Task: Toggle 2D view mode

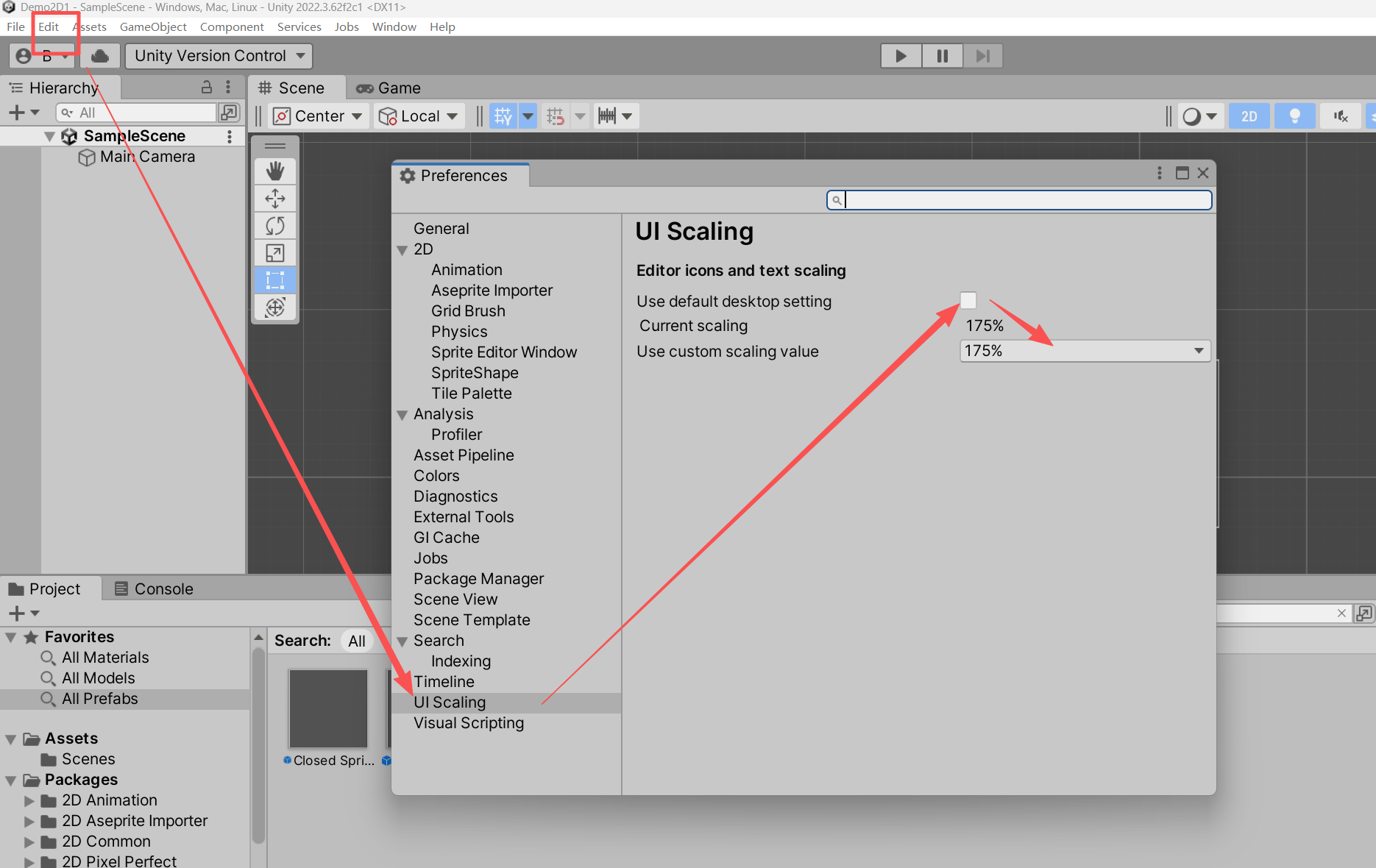Action: coord(1249,116)
